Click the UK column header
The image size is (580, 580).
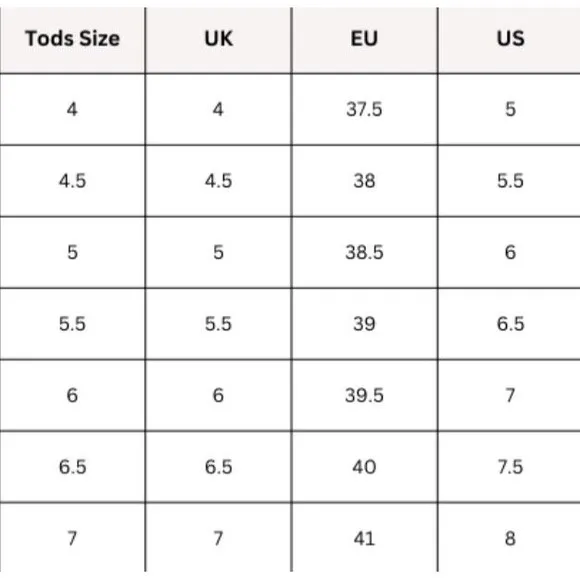coord(219,38)
